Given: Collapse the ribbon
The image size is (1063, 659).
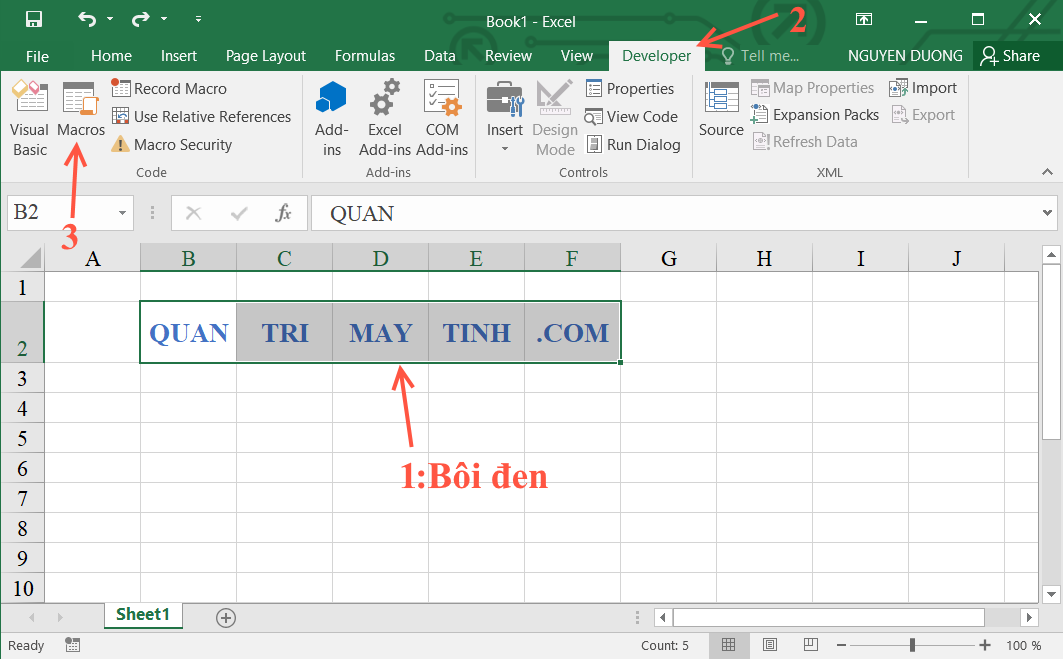Looking at the screenshot, I should 1047,172.
